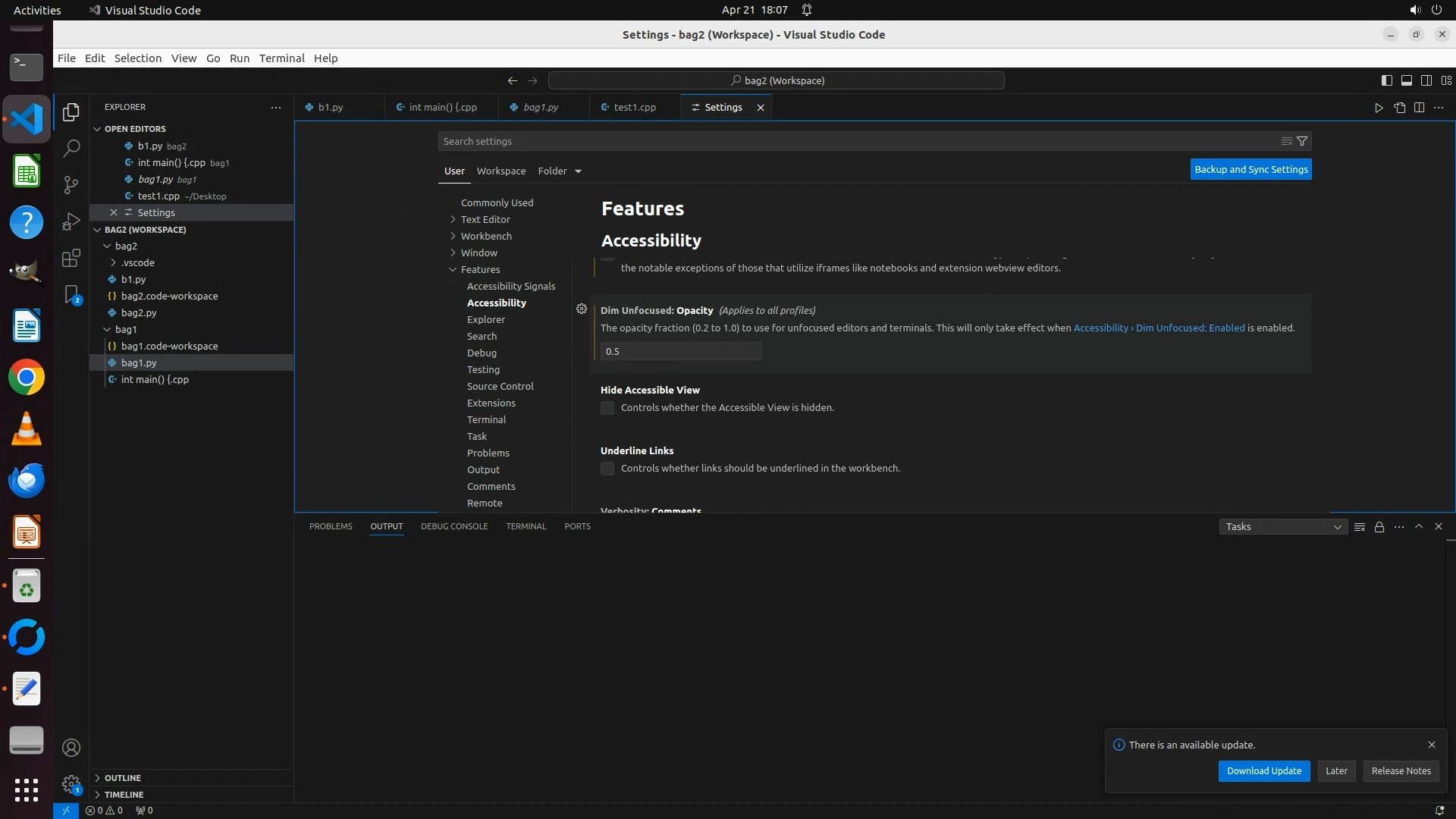
Task: Open Run and Debug view icon
Action: click(71, 221)
